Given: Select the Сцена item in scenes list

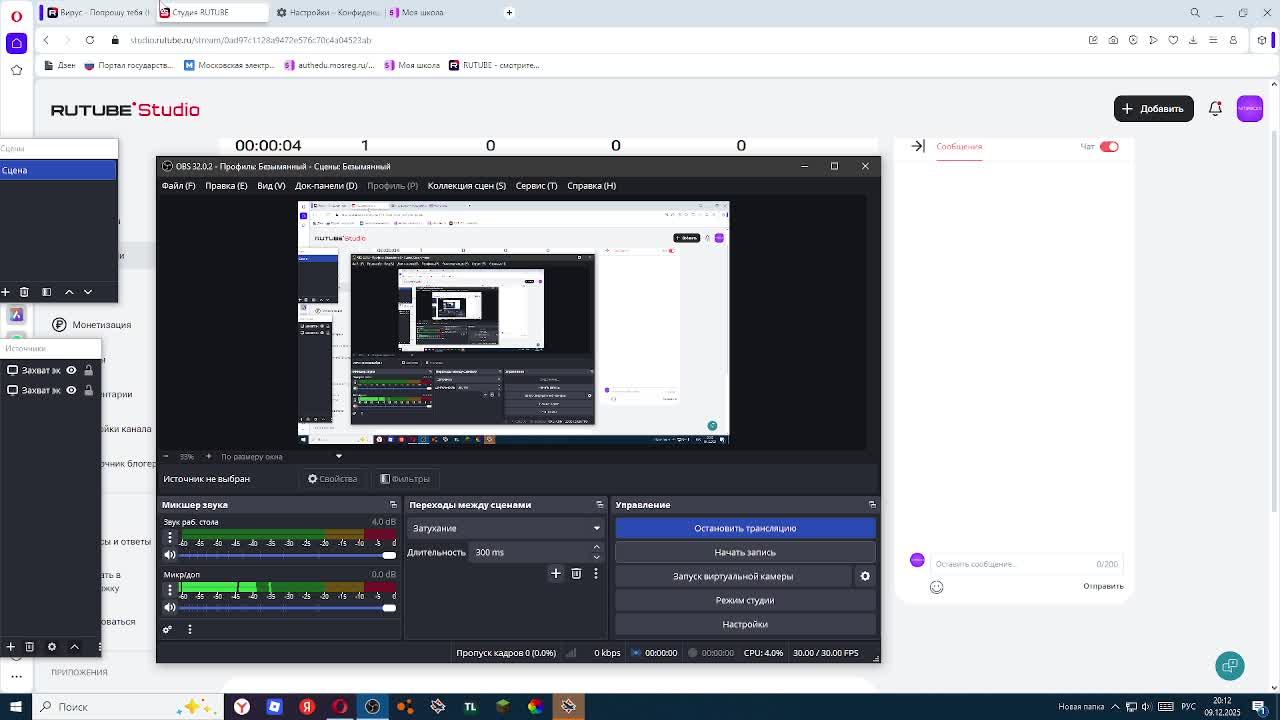Looking at the screenshot, I should click(x=58, y=170).
